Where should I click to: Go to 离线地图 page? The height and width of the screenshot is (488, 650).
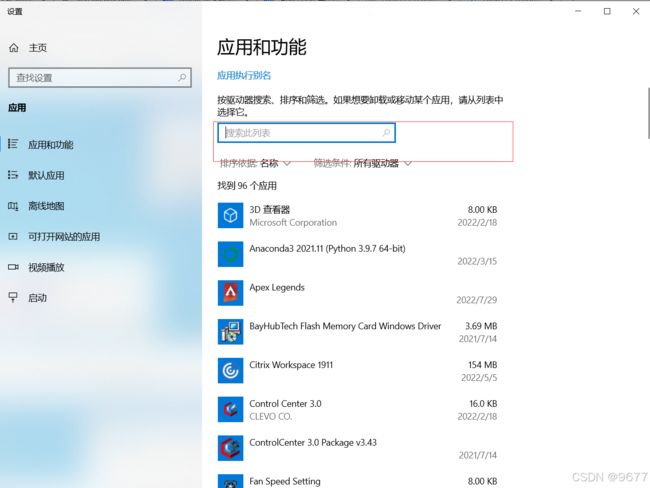point(101,206)
